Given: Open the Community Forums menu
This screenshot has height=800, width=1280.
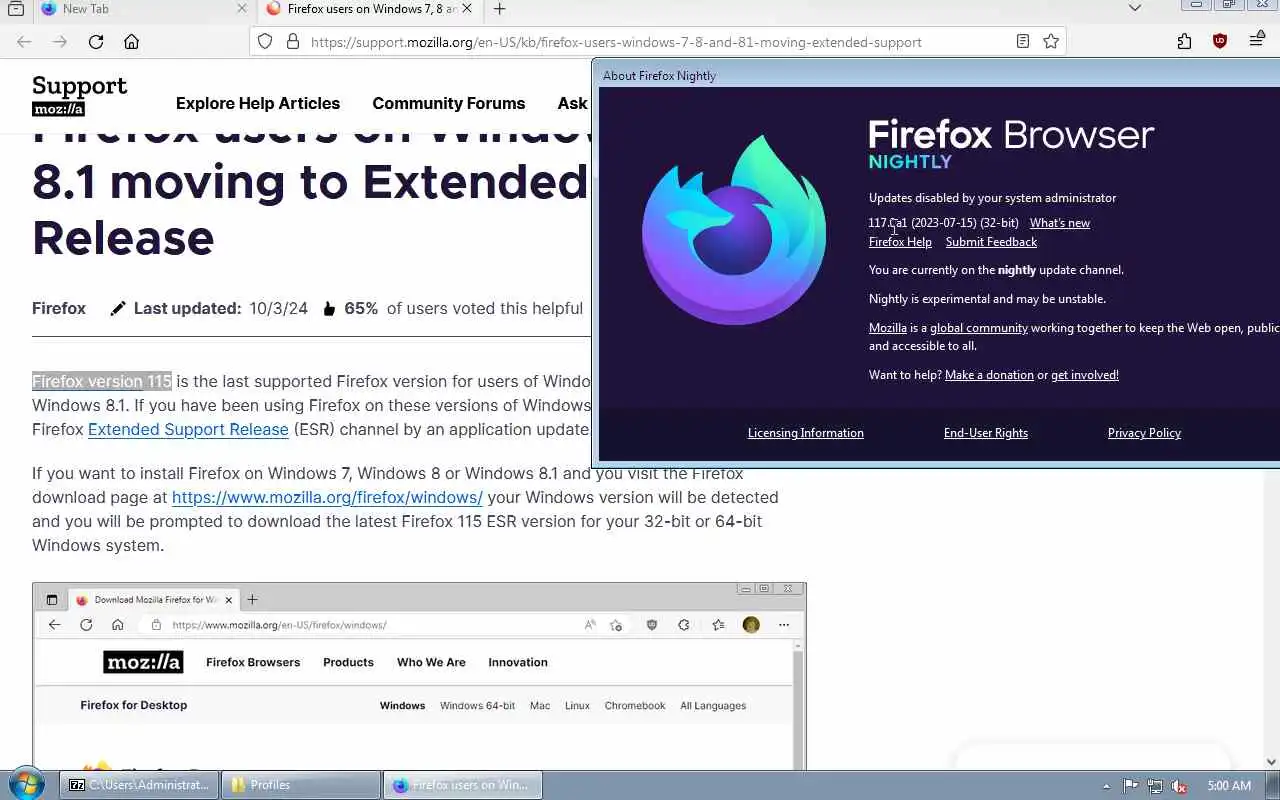Looking at the screenshot, I should click(x=448, y=103).
